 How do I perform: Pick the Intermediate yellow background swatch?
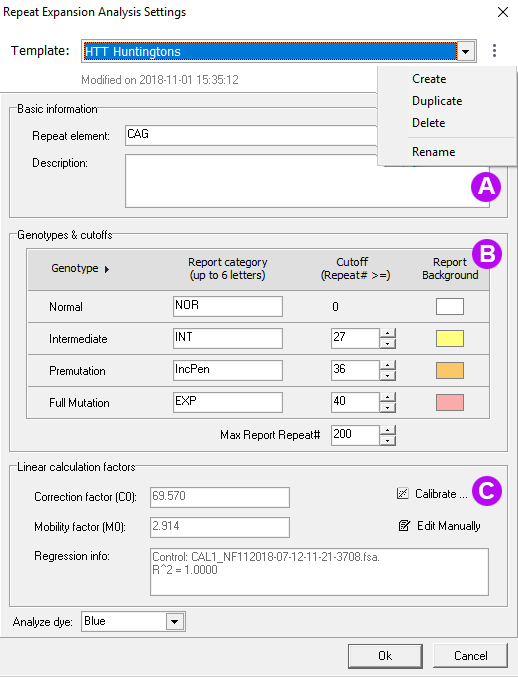(x=450, y=338)
